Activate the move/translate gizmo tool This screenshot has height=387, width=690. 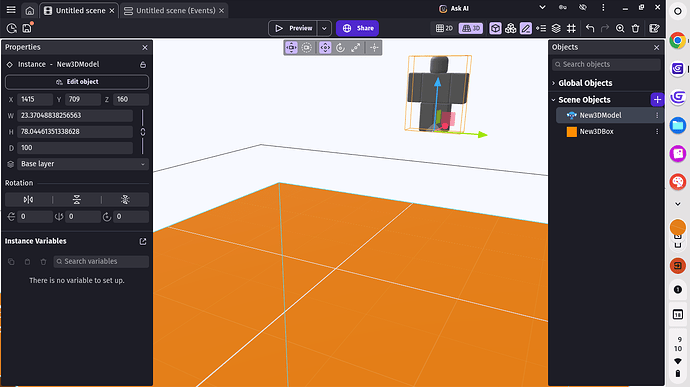pos(325,48)
